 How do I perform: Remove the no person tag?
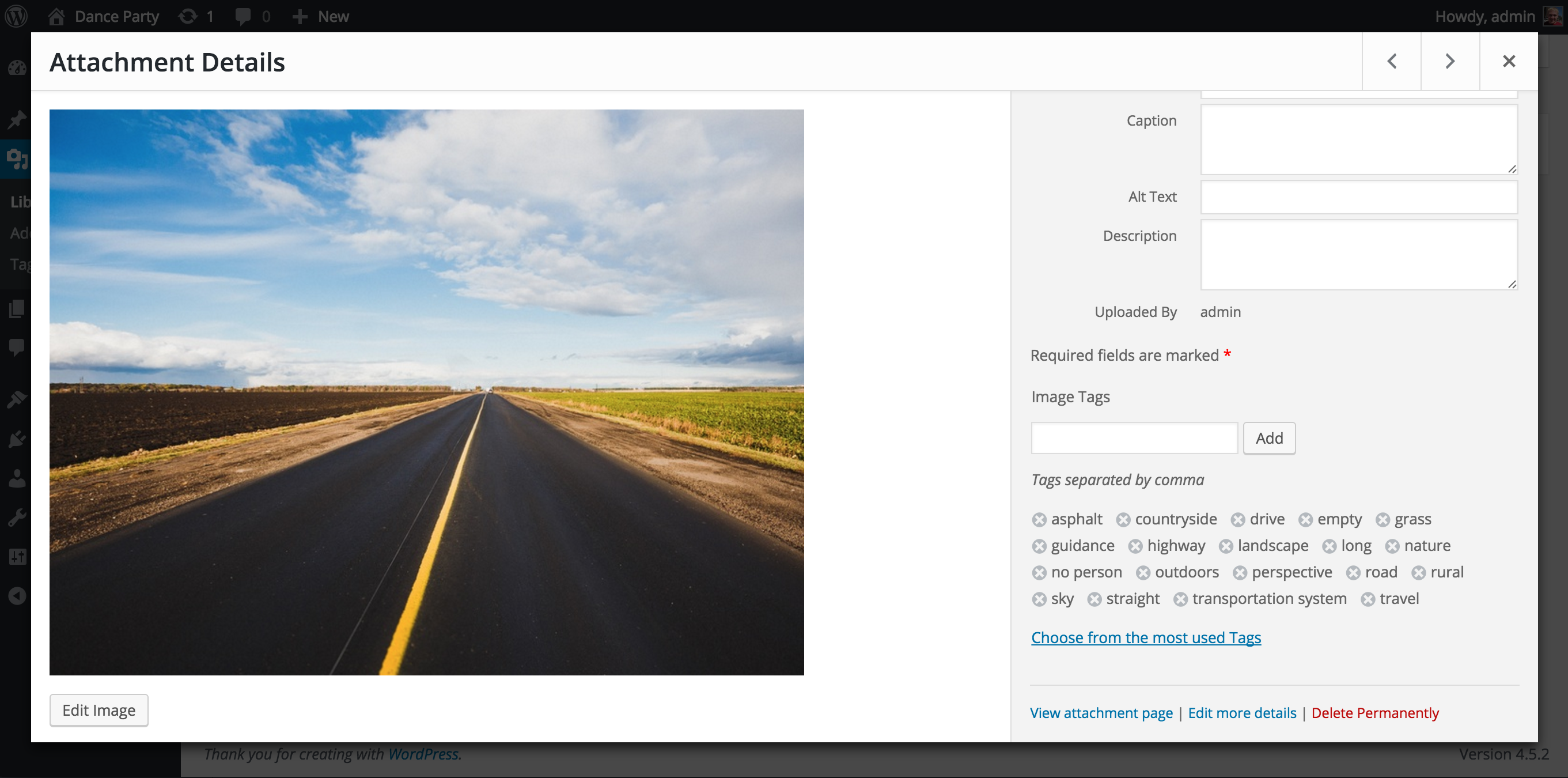pos(1039,573)
